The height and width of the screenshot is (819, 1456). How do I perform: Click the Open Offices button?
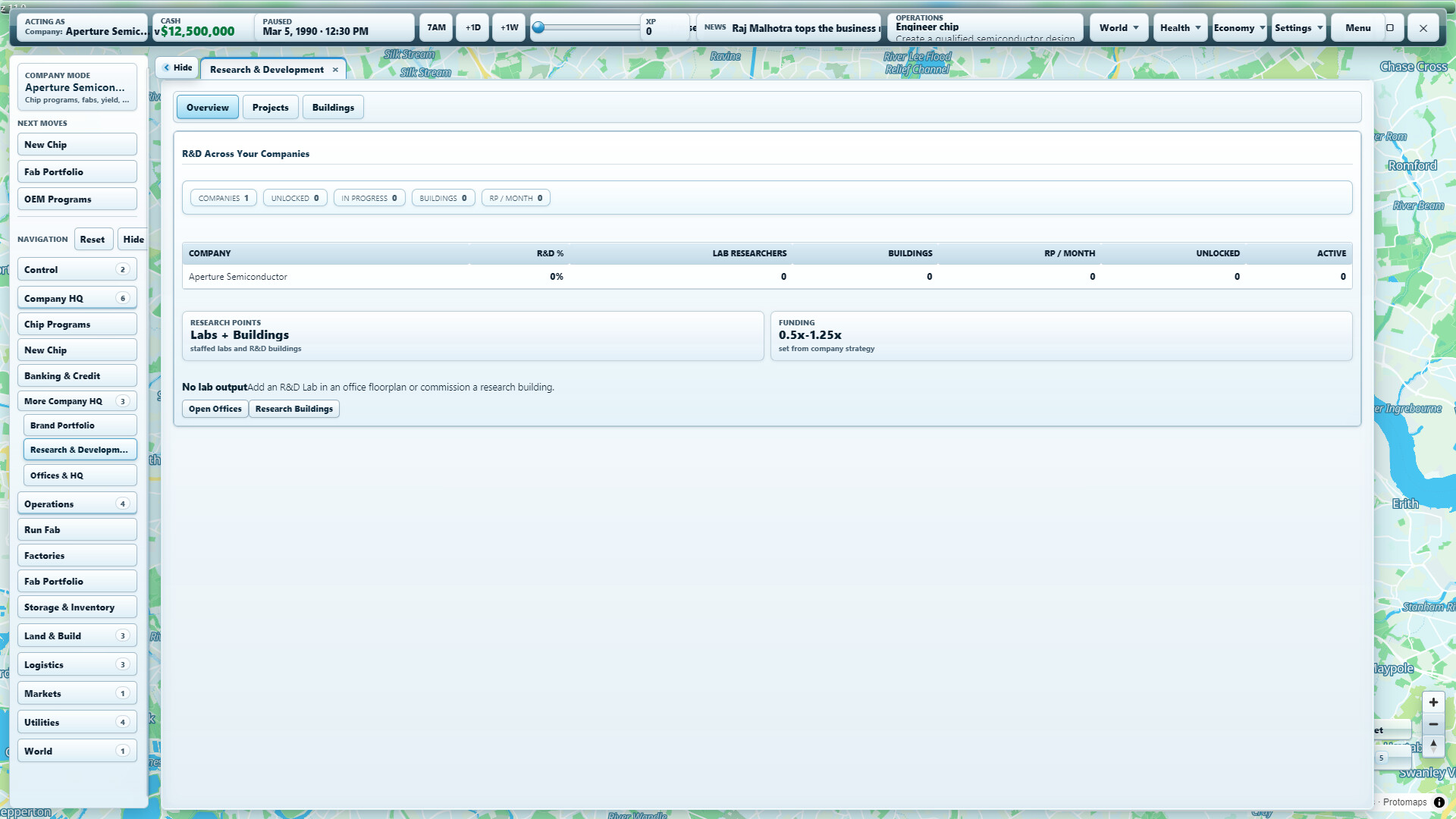point(215,409)
